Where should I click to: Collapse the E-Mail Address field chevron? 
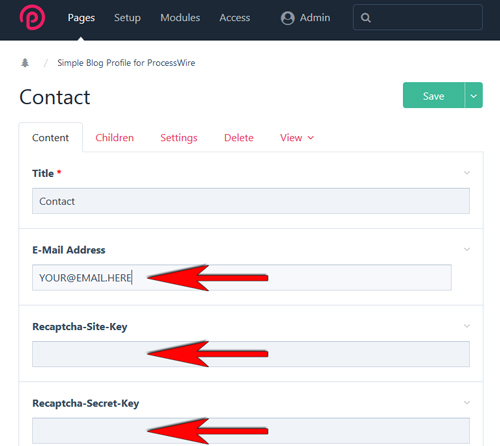coord(467,249)
